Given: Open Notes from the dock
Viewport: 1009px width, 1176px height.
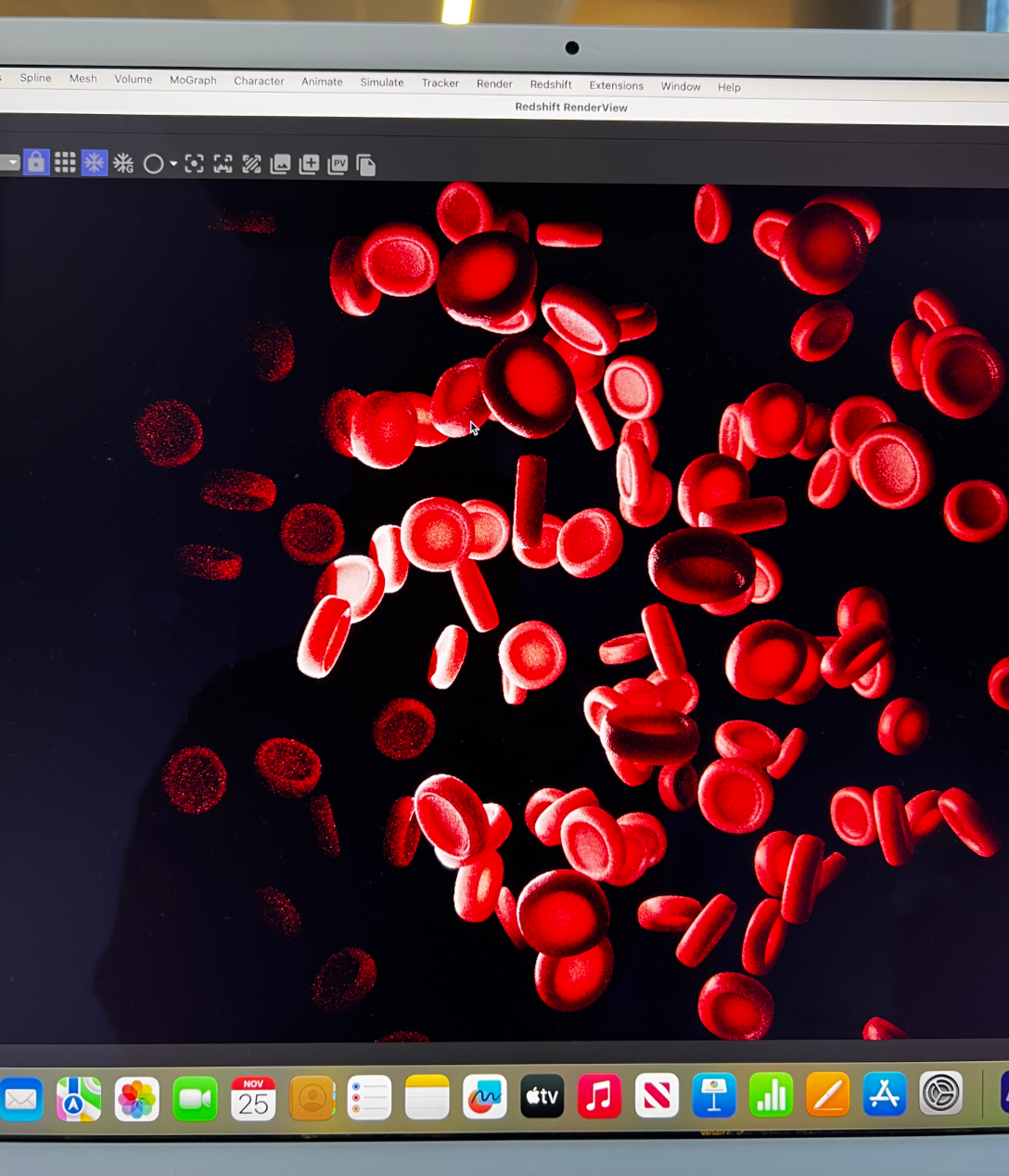Looking at the screenshot, I should point(427,1099).
